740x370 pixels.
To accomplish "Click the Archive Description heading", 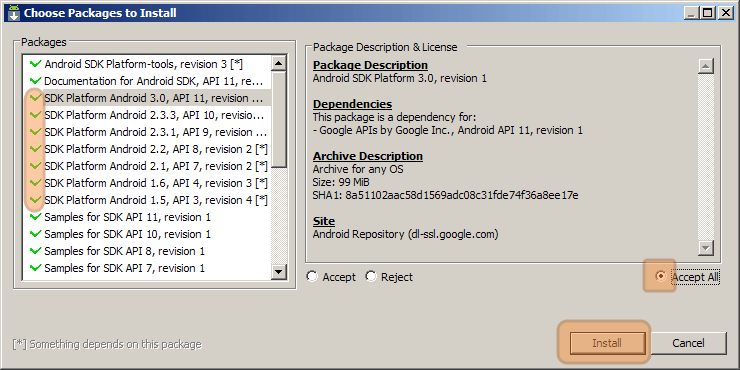I will [368, 156].
